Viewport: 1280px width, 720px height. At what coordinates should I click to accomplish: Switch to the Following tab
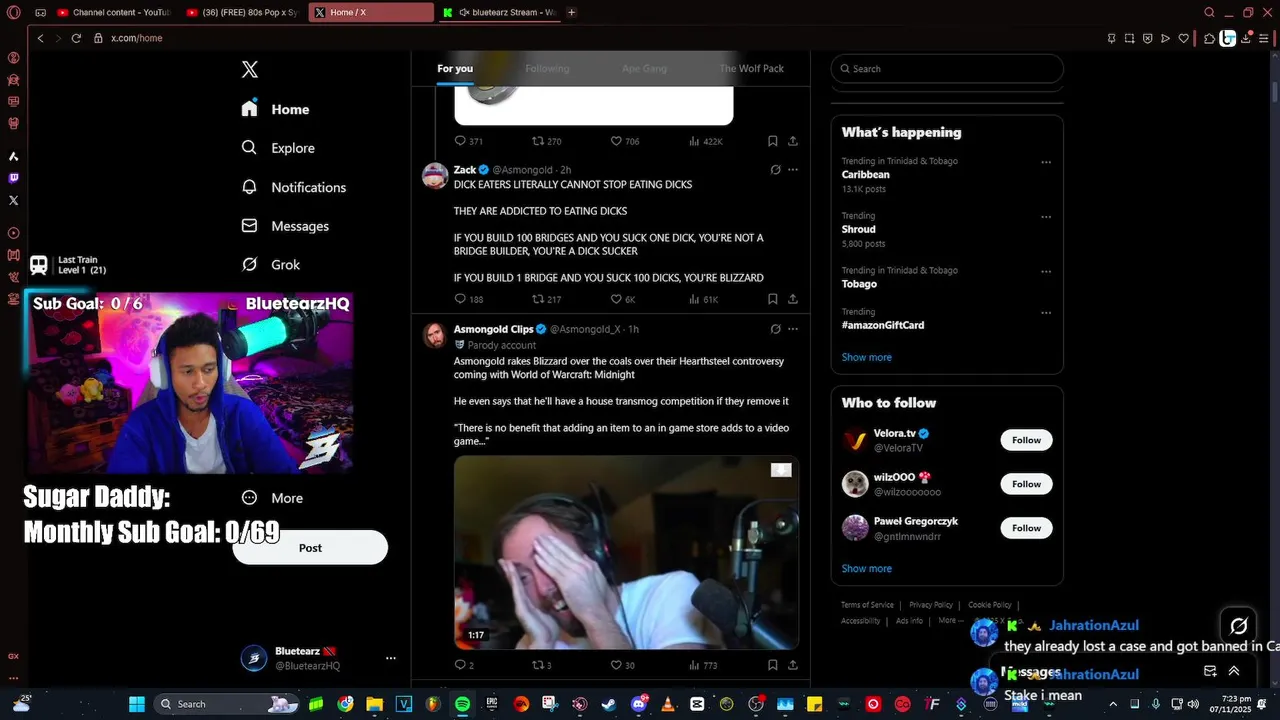pos(547,69)
